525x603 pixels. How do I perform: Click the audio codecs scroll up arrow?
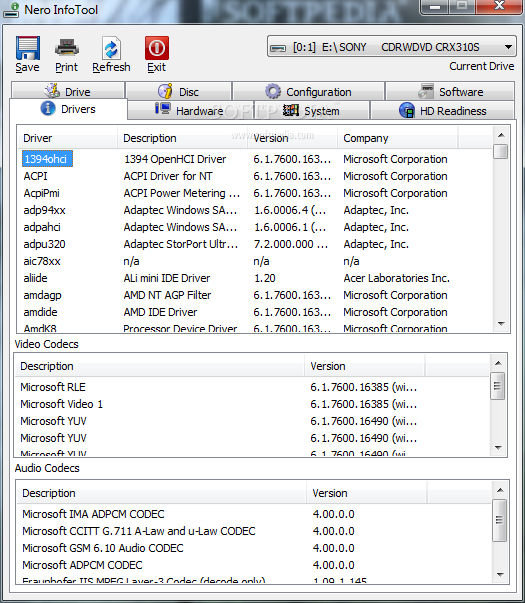click(500, 490)
